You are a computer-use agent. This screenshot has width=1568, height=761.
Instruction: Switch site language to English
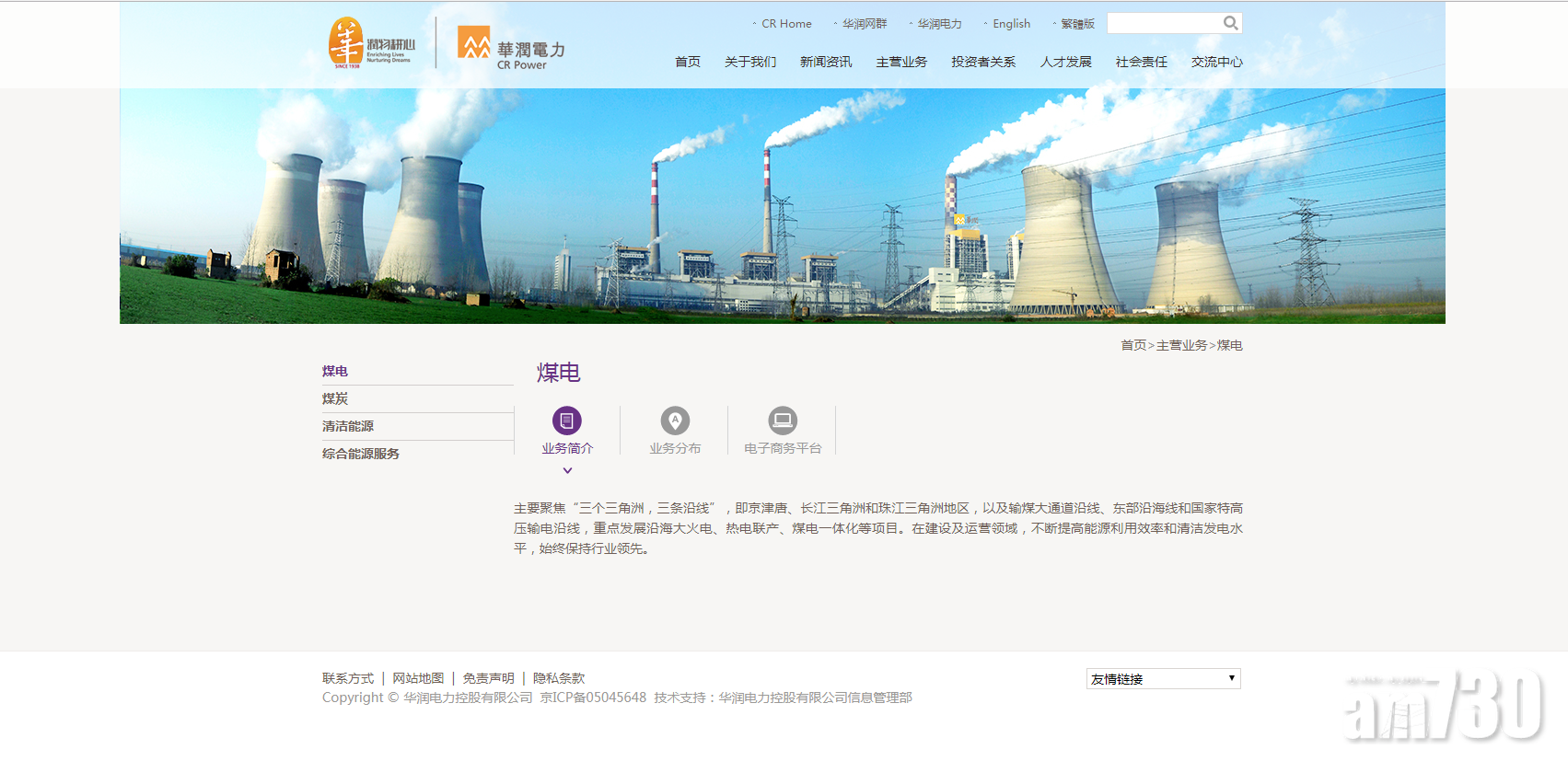point(1011,24)
